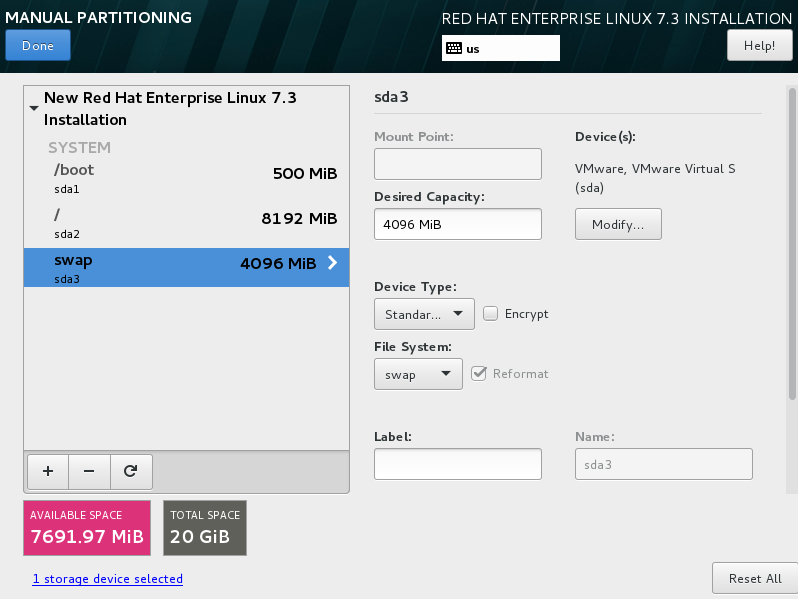Screen dimensions: 798x599
Task: Click the add mount point plus icon
Action: (48, 471)
